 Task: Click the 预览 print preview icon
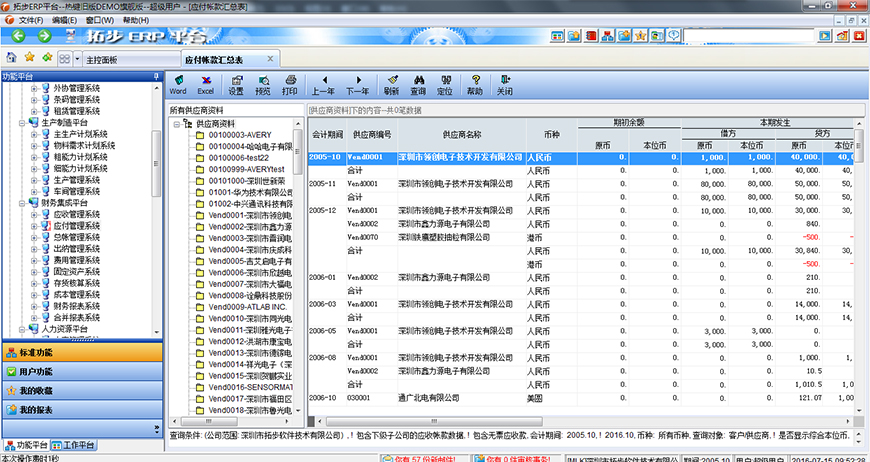click(263, 84)
